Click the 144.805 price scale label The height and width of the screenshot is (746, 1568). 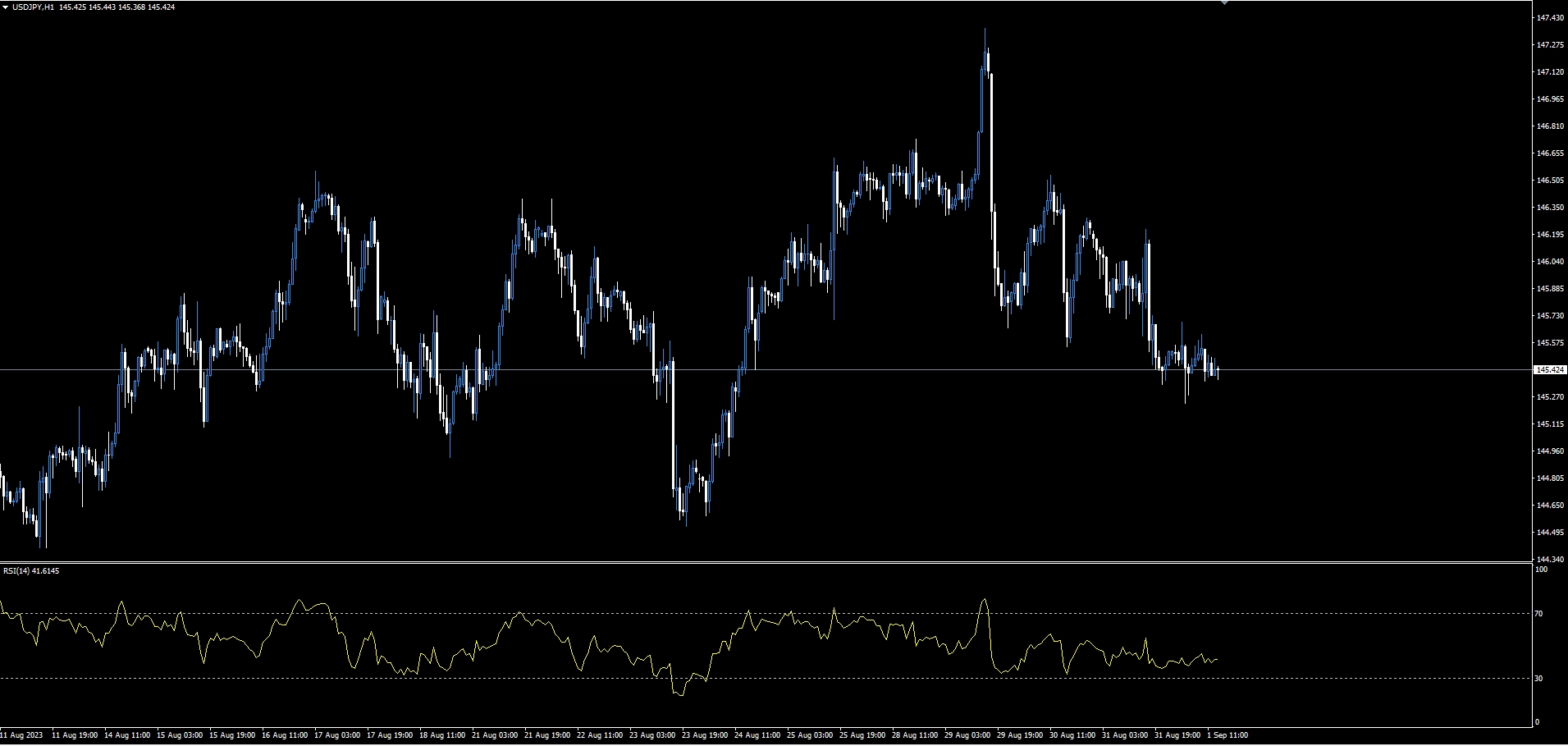1549,478
